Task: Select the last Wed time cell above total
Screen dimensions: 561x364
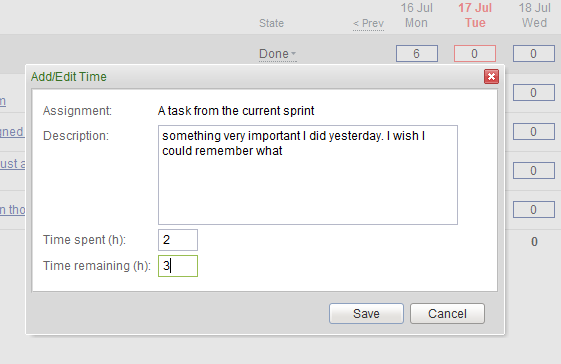Action: 533,209
